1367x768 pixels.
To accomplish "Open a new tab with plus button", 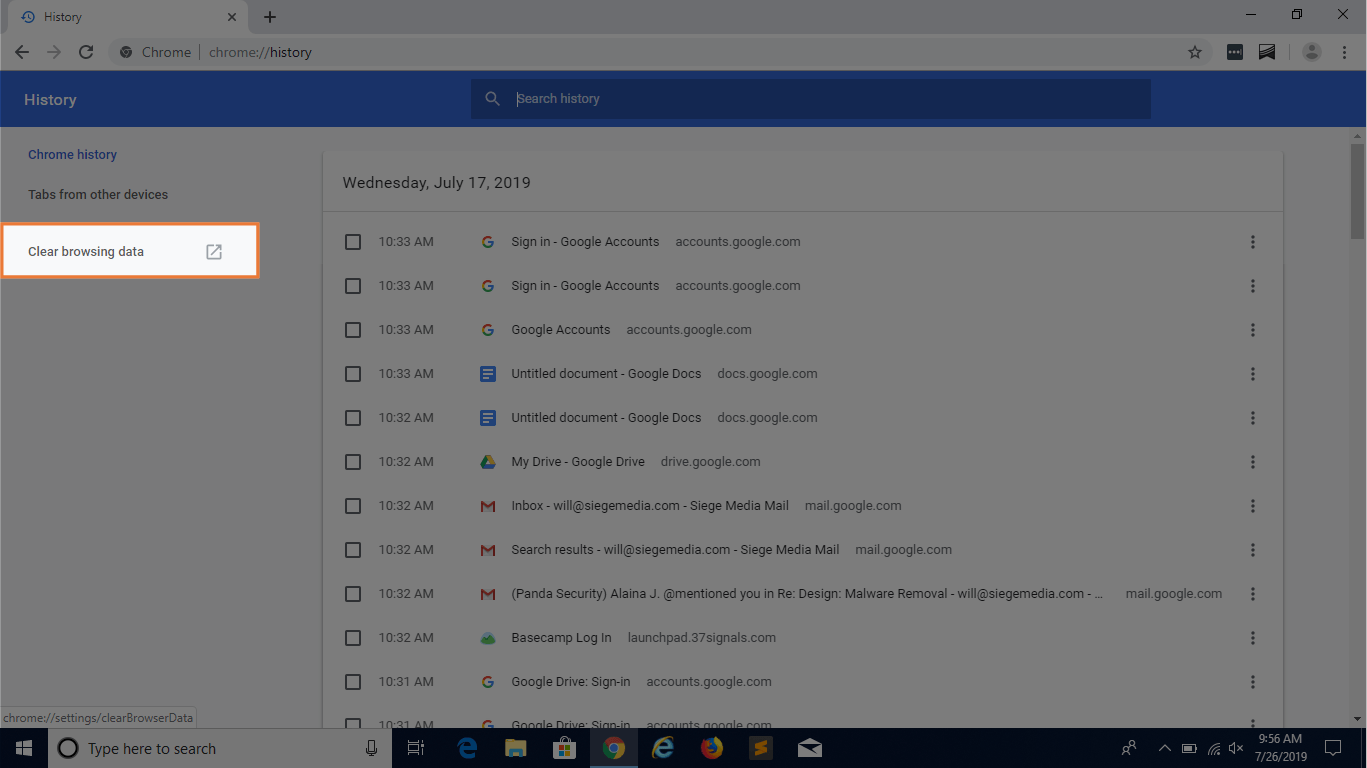I will pos(270,17).
